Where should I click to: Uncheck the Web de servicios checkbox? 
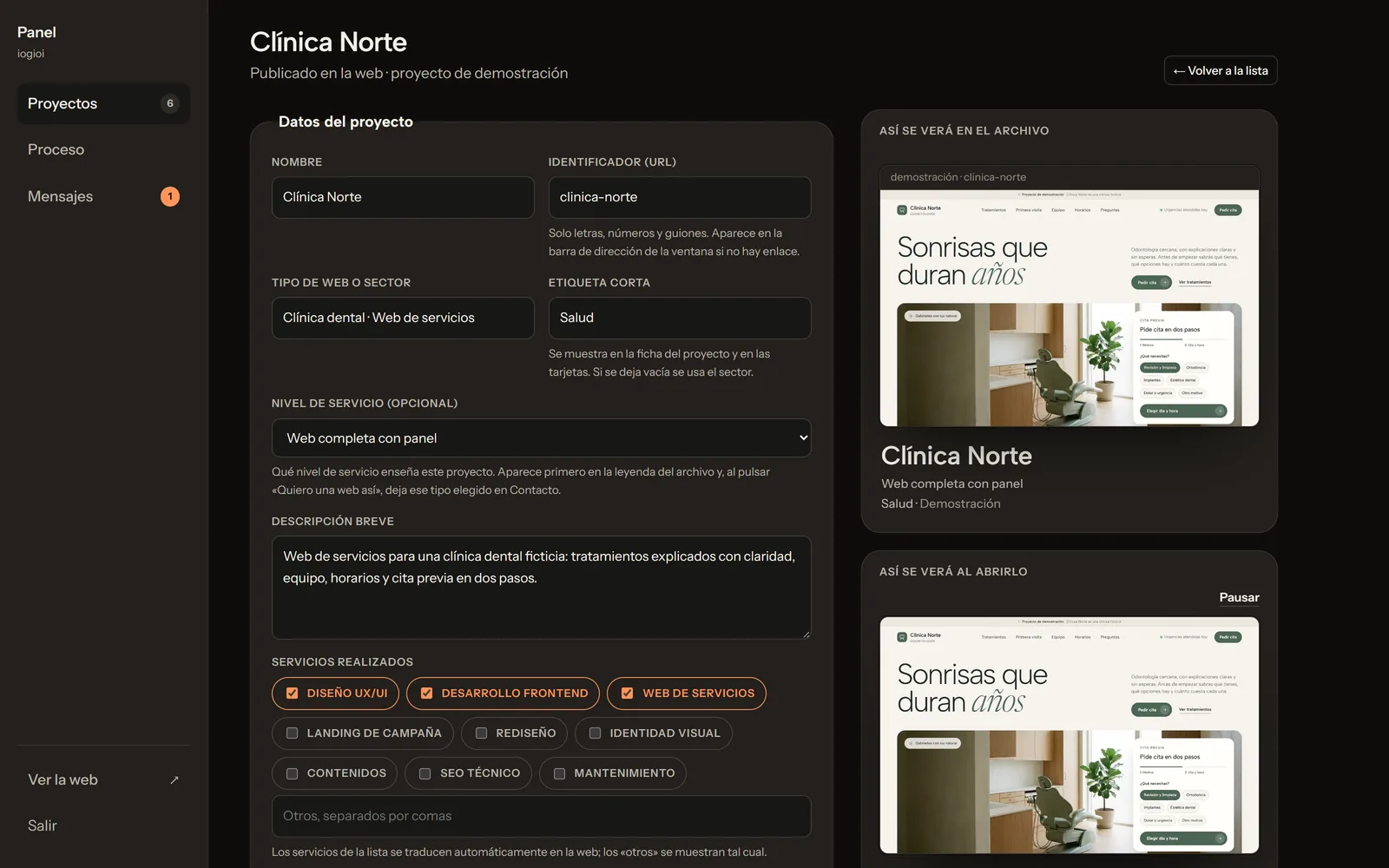[x=627, y=694]
